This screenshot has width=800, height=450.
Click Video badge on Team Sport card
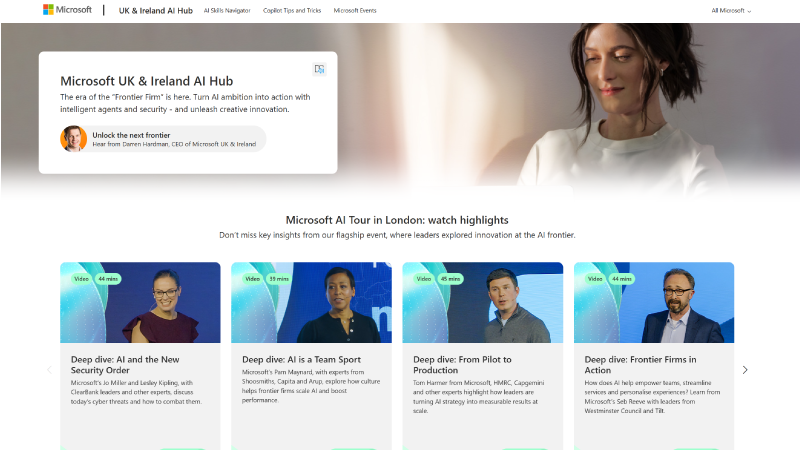point(253,279)
